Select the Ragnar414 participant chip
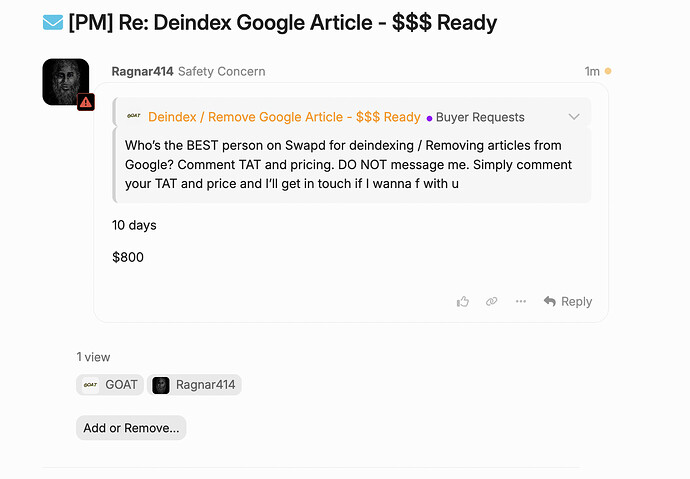Screen dimensions: 690x479 (x=195, y=385)
